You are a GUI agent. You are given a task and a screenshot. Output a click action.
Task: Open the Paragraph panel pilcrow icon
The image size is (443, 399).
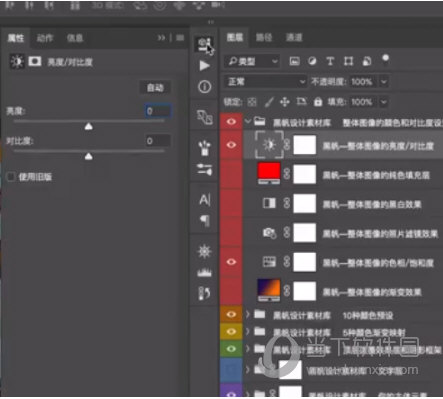point(204,220)
